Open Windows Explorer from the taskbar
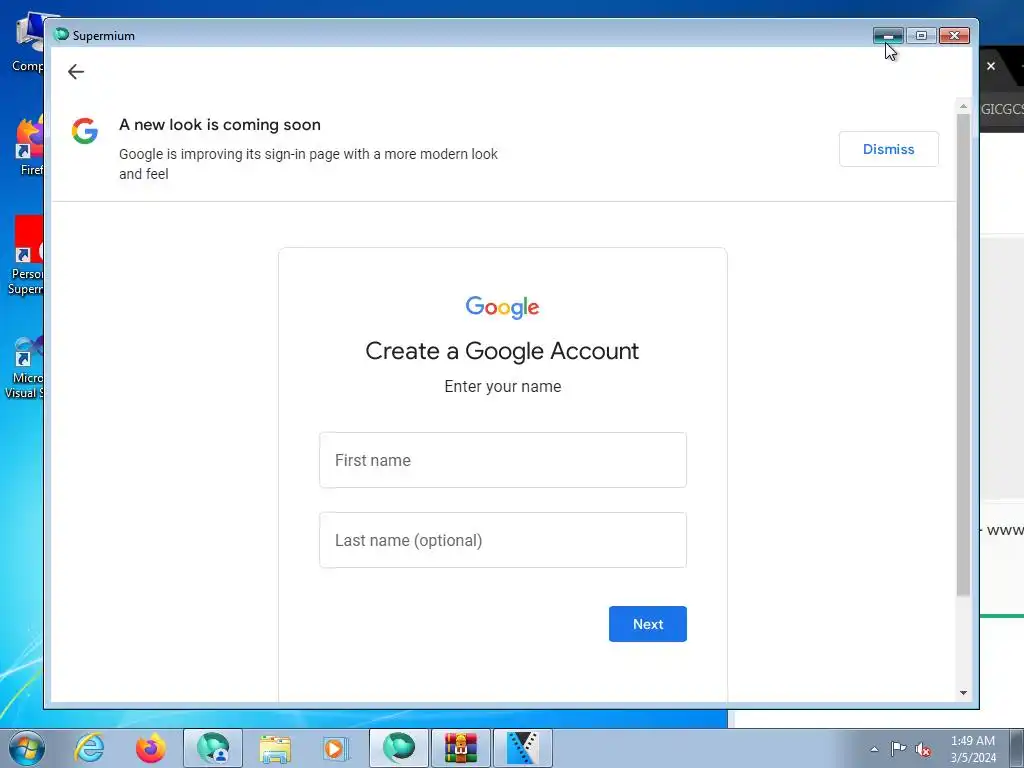 [275, 748]
